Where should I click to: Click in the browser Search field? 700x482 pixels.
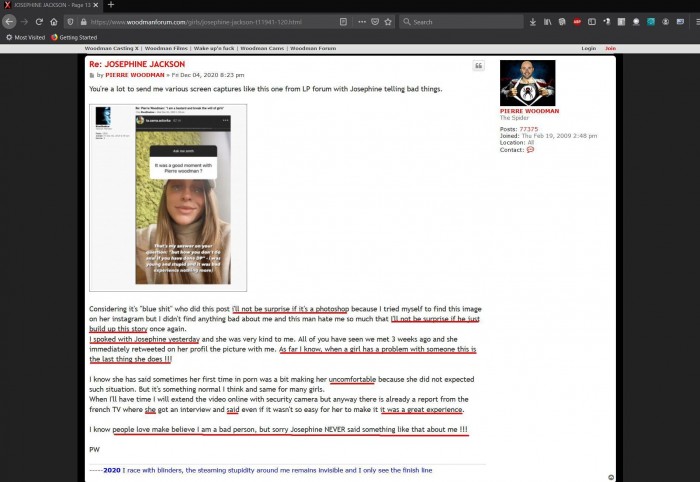[460, 21]
